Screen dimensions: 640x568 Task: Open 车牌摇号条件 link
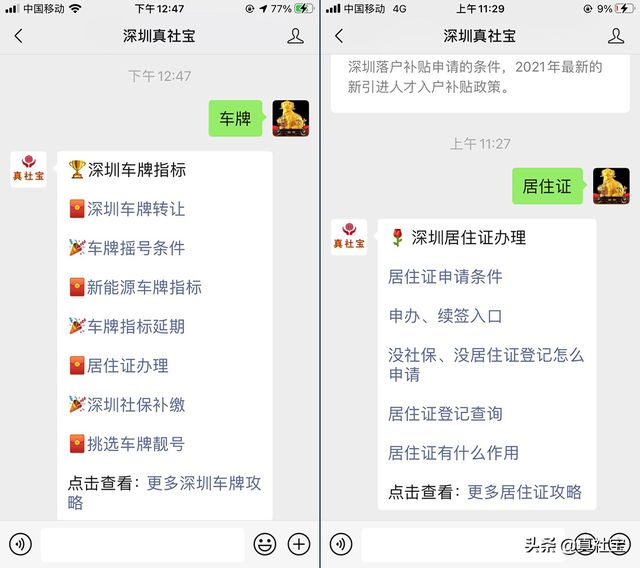coord(136,248)
